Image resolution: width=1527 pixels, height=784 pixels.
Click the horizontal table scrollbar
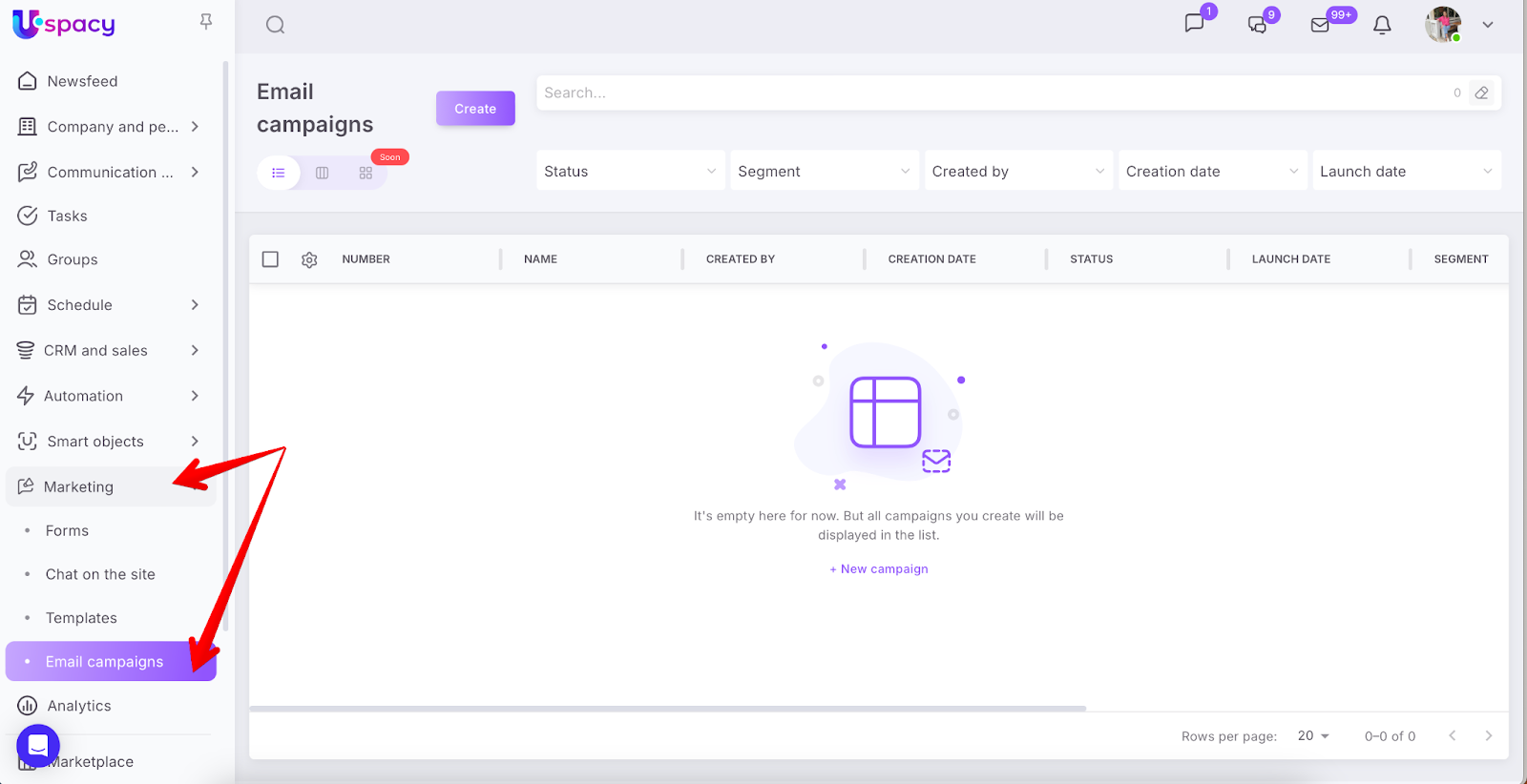pyautogui.click(x=667, y=709)
